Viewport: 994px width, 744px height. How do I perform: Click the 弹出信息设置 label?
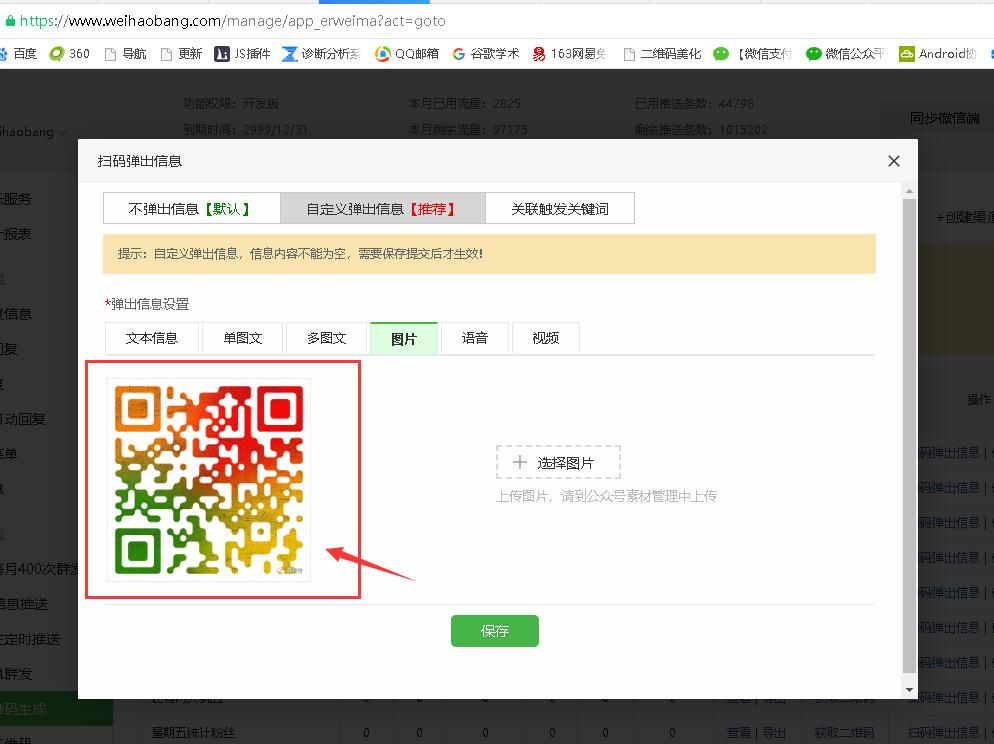[x=147, y=304]
